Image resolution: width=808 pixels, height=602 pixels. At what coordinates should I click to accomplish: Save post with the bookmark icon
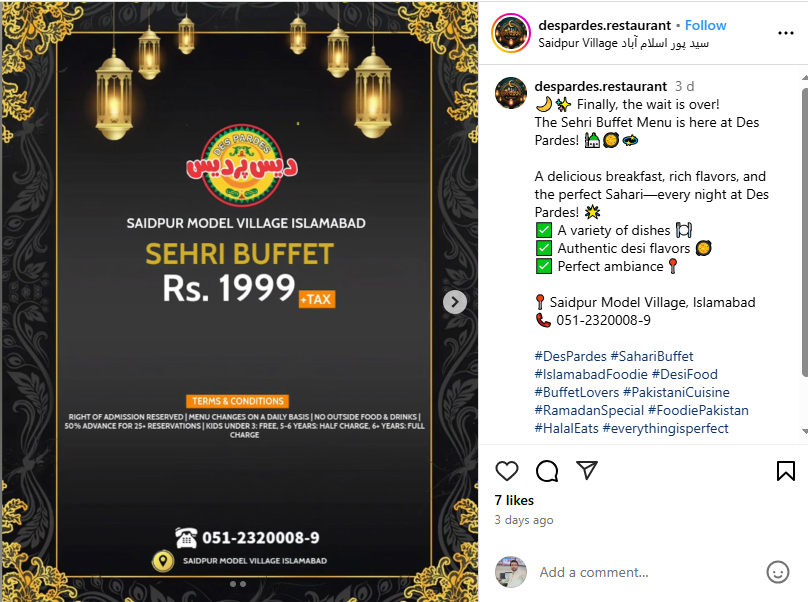785,471
